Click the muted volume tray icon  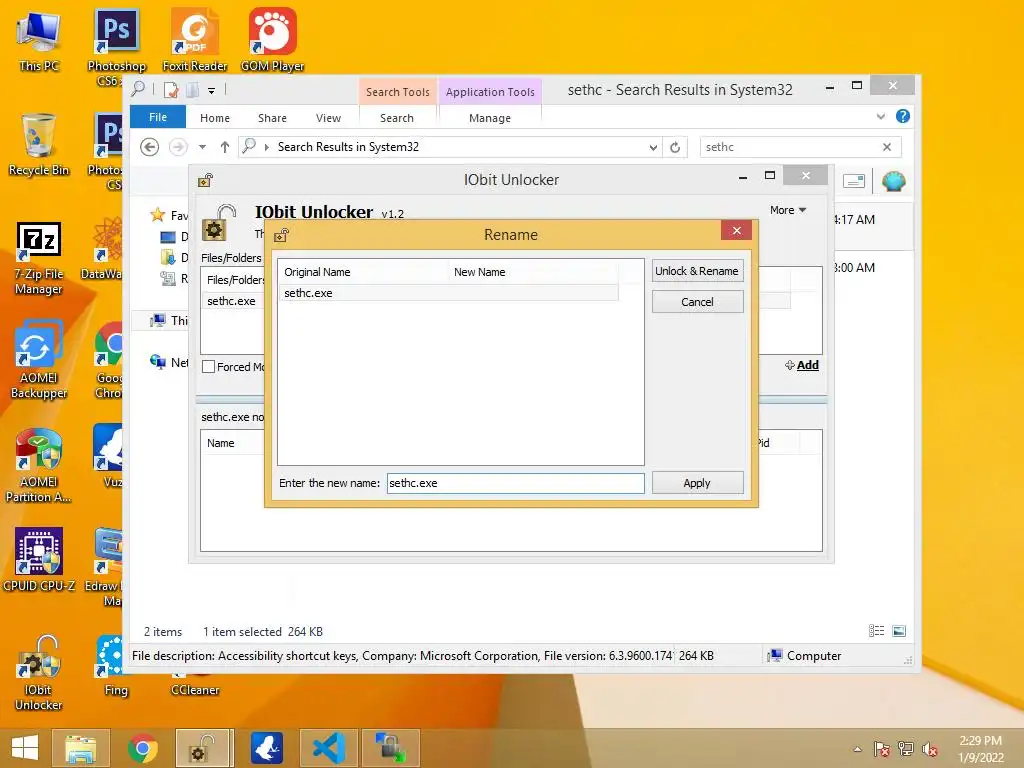930,750
